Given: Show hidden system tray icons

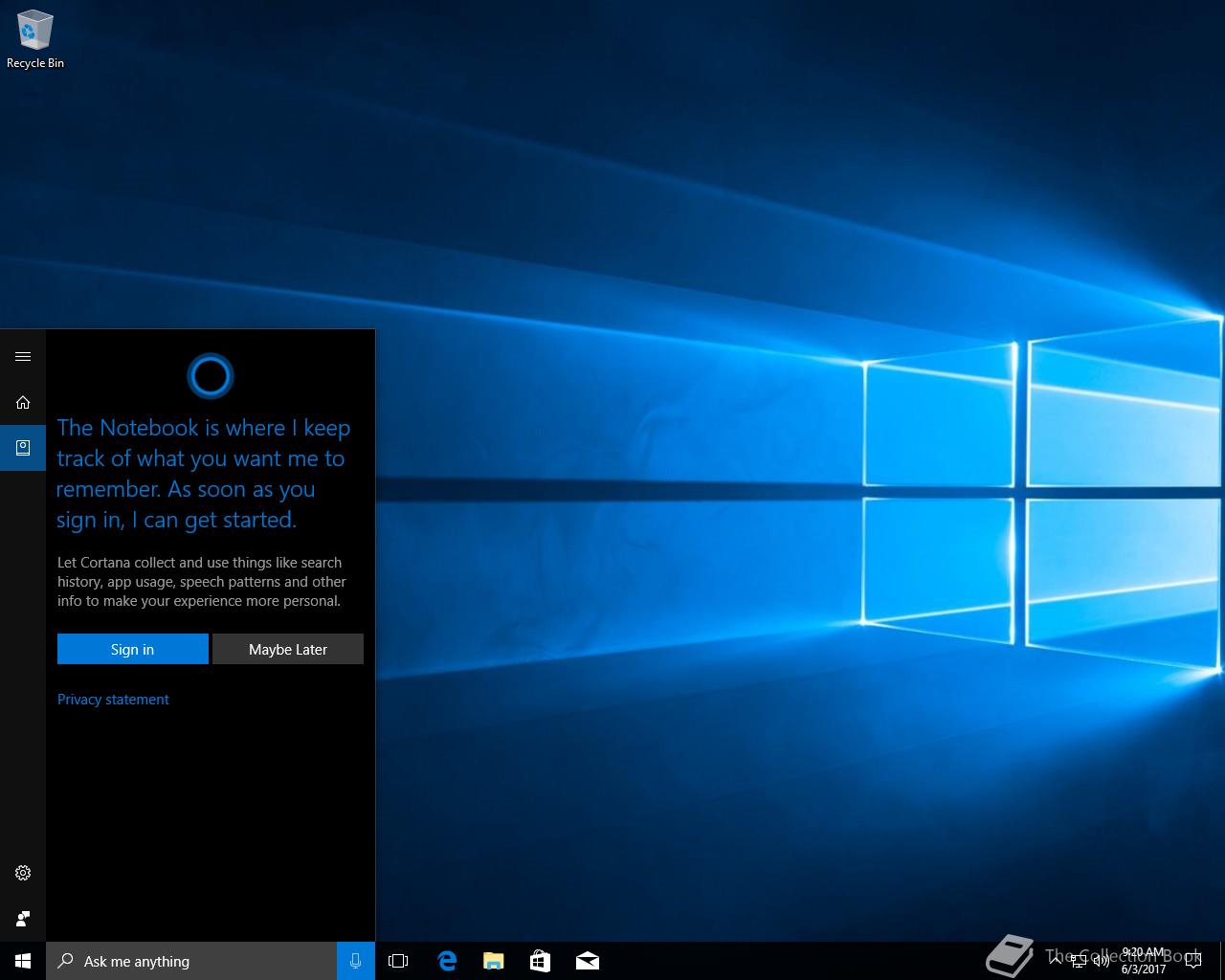Looking at the screenshot, I should click(1056, 961).
